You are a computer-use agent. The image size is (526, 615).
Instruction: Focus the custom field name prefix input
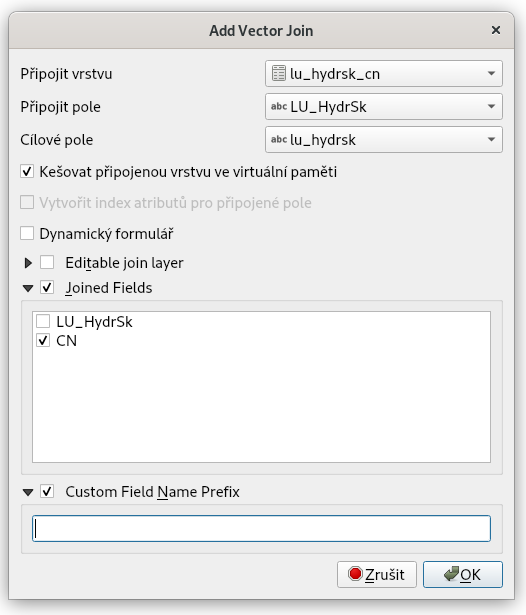(261, 528)
